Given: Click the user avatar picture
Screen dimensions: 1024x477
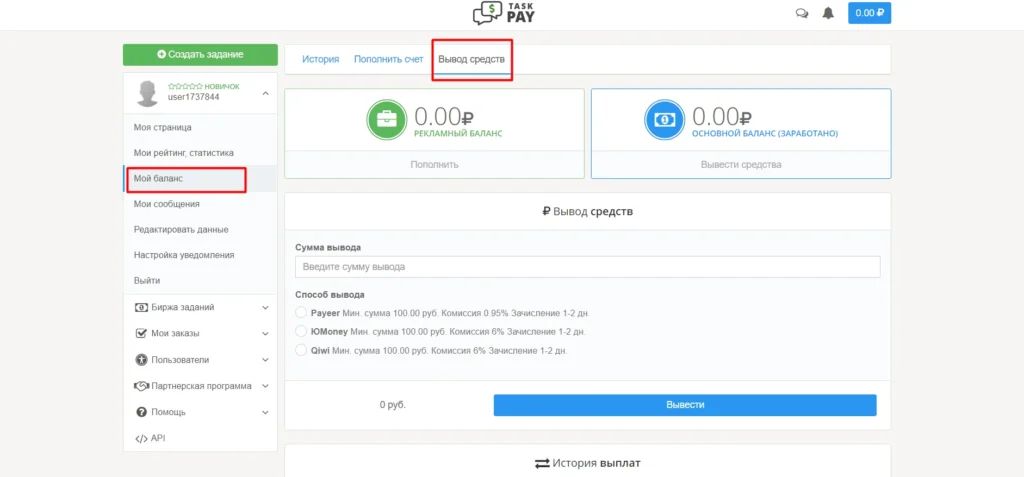Looking at the screenshot, I should (x=147, y=93).
